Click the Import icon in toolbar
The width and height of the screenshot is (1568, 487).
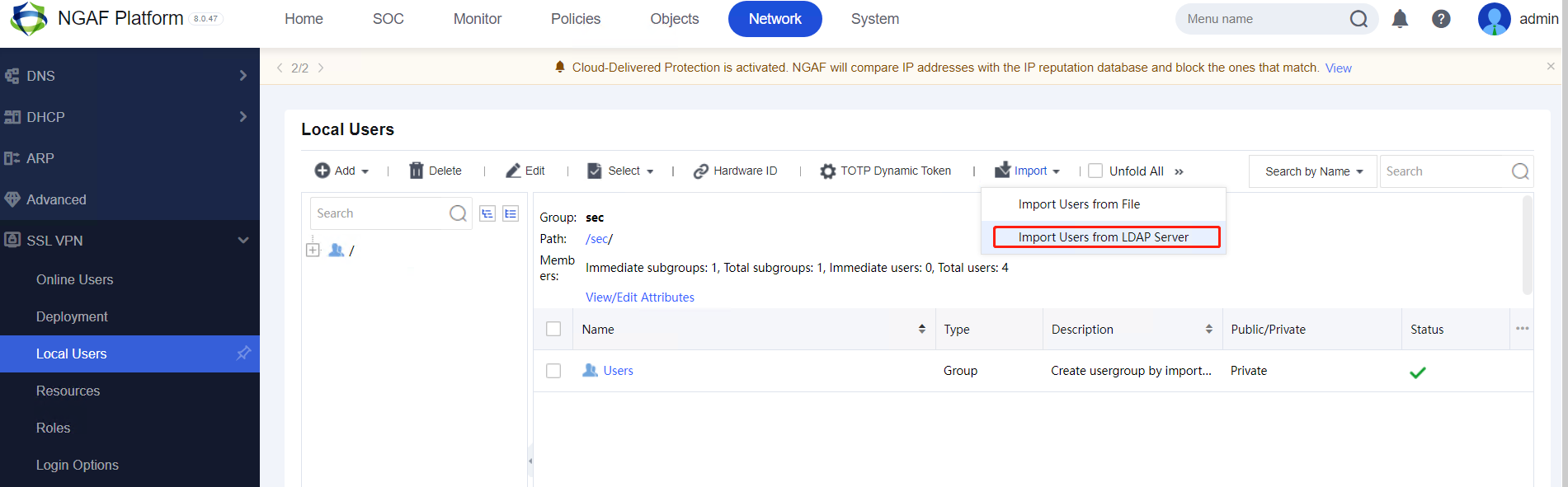coord(1003,170)
